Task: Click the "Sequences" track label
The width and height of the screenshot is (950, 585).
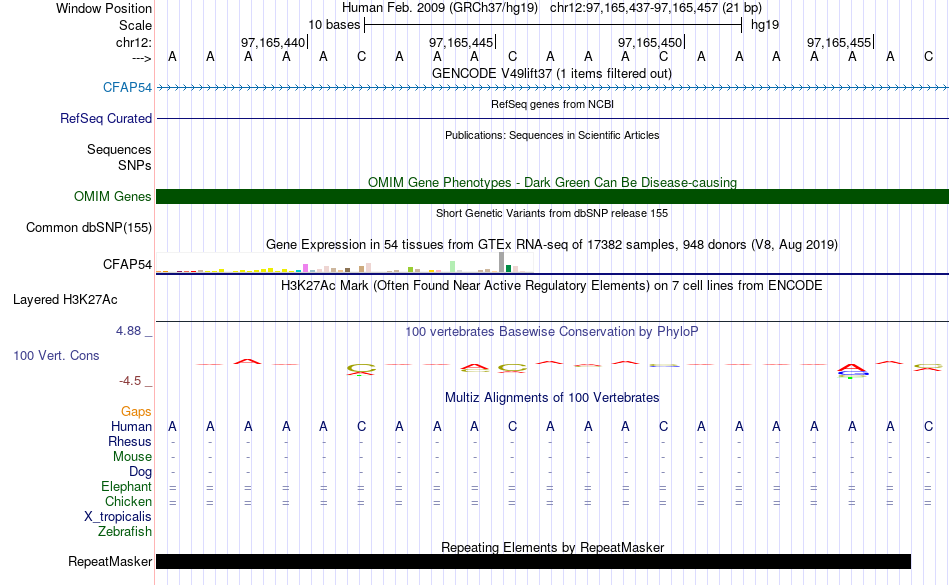Action: 119,150
